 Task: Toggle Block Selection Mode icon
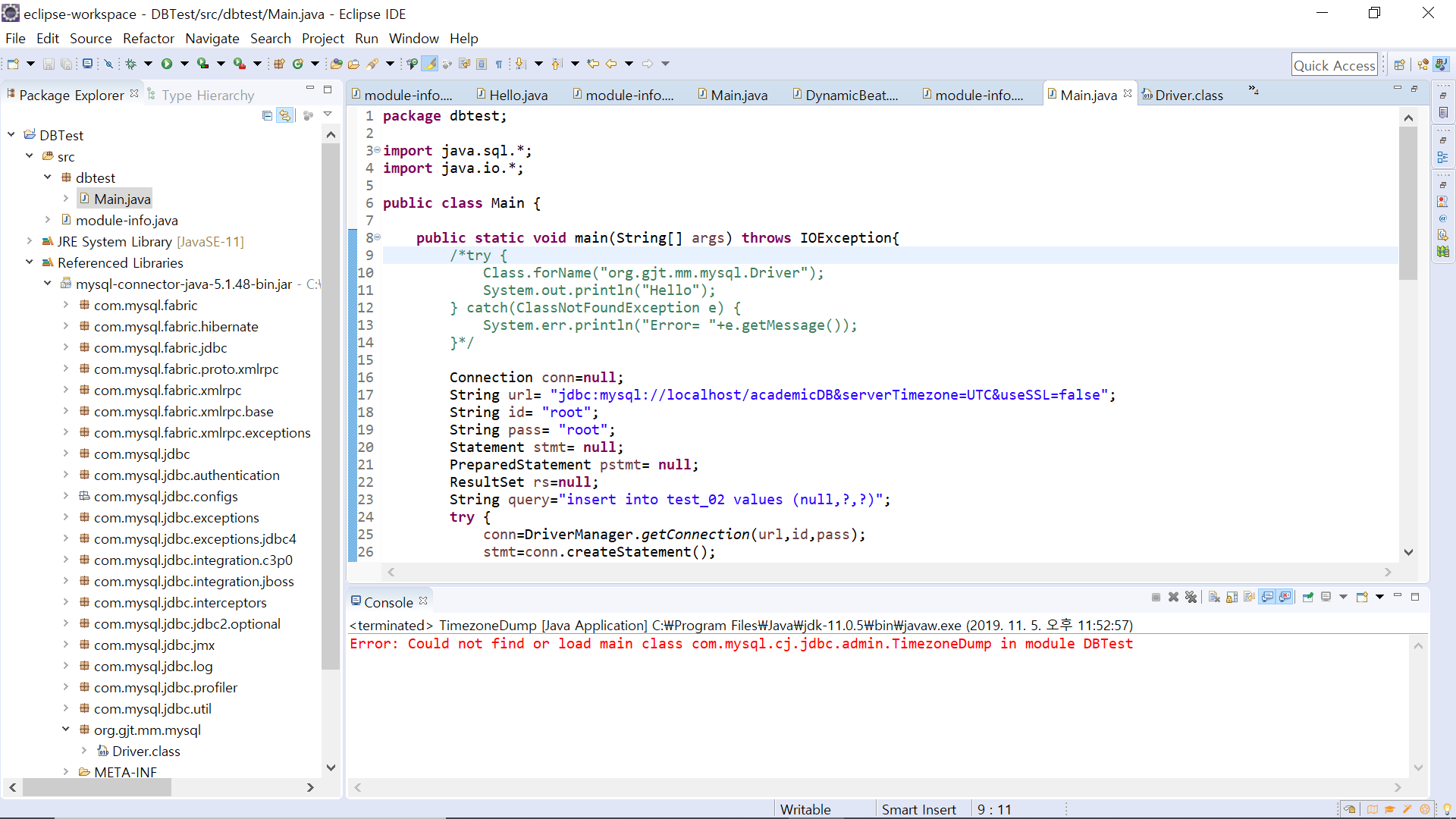click(x=482, y=64)
